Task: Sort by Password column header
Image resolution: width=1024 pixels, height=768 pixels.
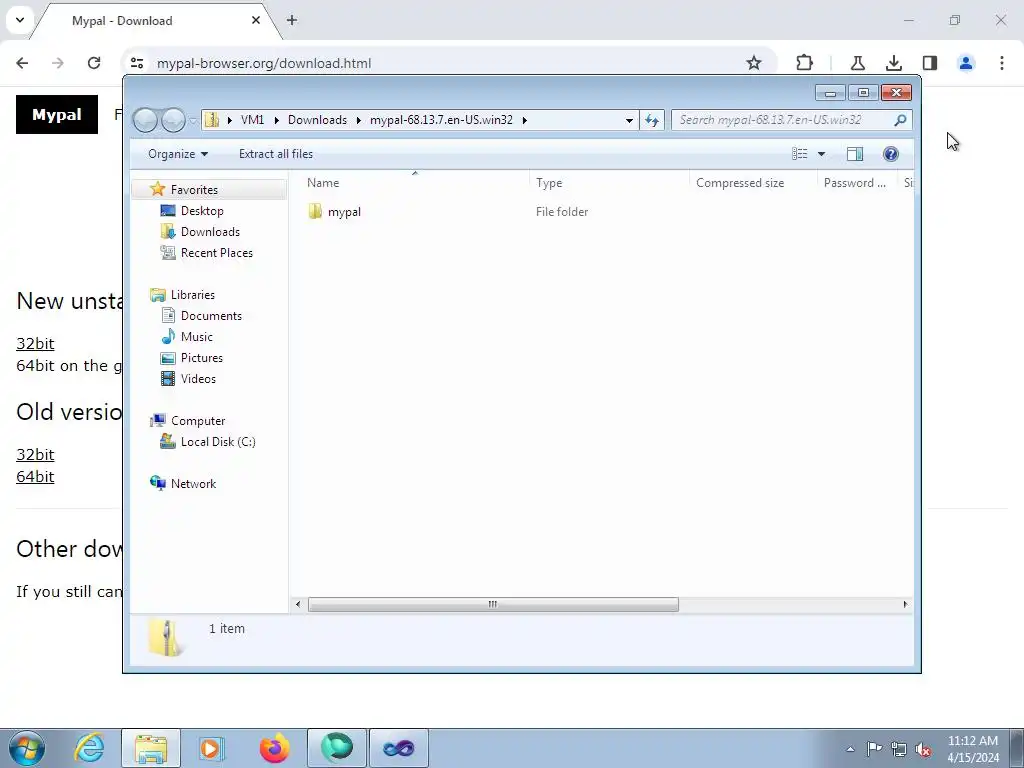Action: (x=854, y=183)
